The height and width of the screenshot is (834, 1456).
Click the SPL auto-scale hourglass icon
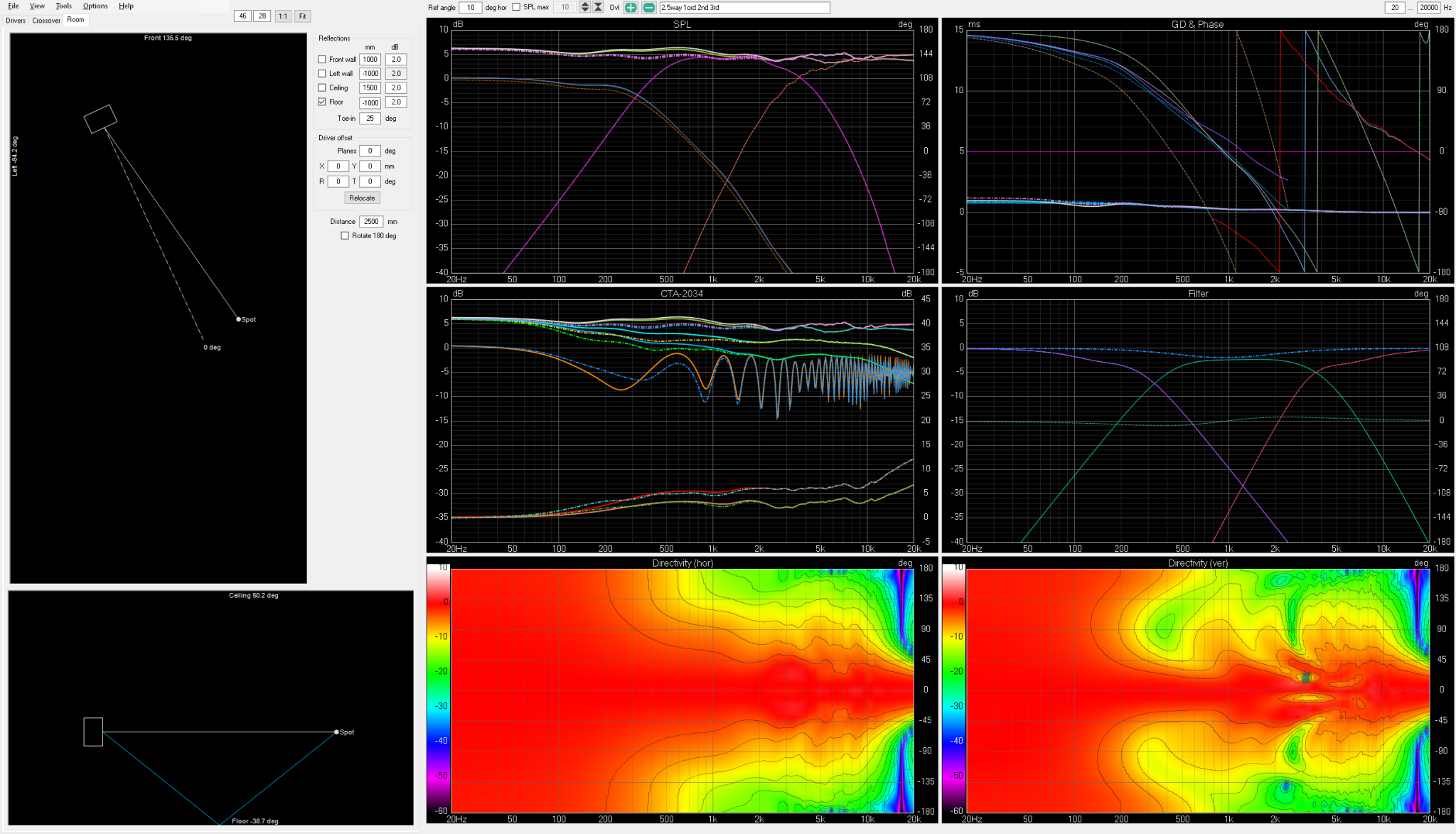(598, 7)
